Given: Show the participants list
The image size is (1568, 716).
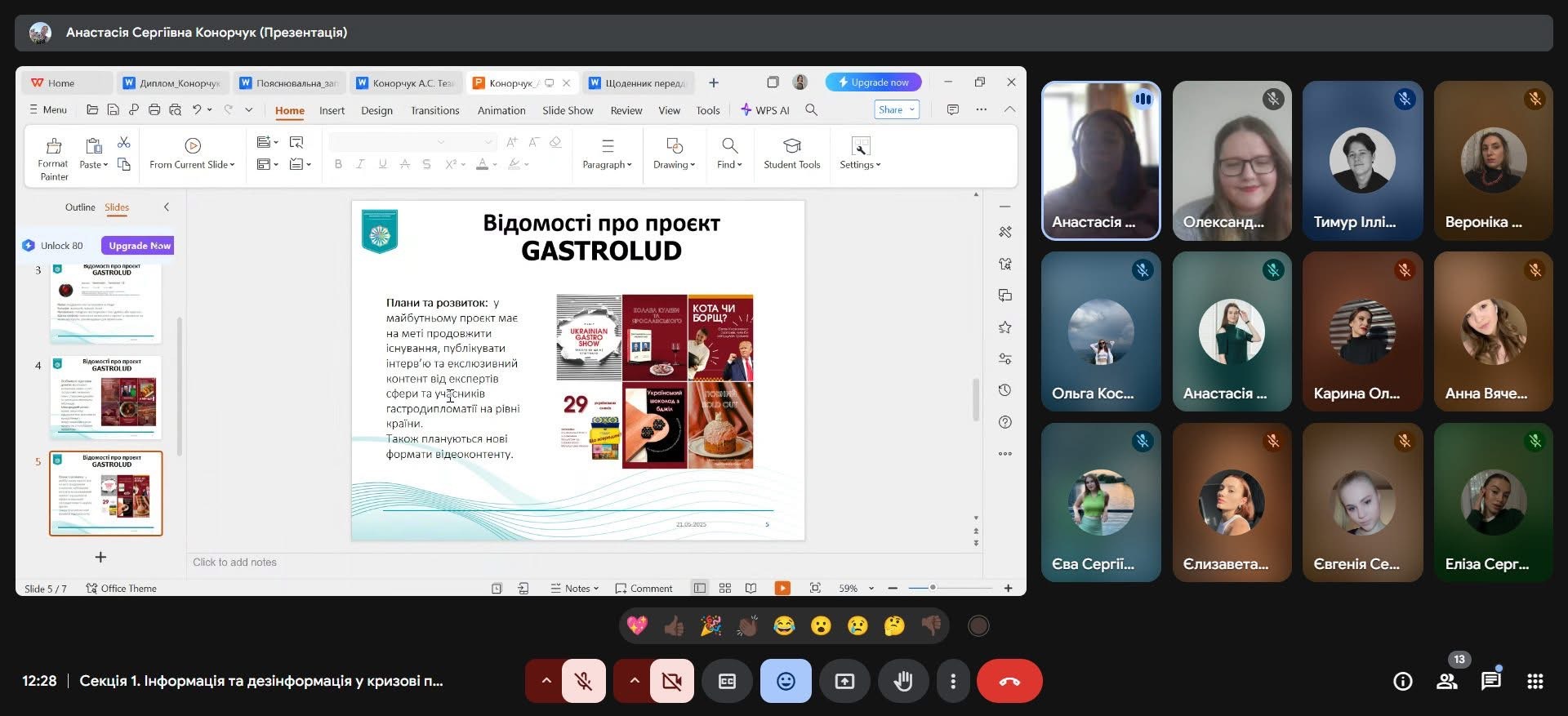Looking at the screenshot, I should (1447, 681).
